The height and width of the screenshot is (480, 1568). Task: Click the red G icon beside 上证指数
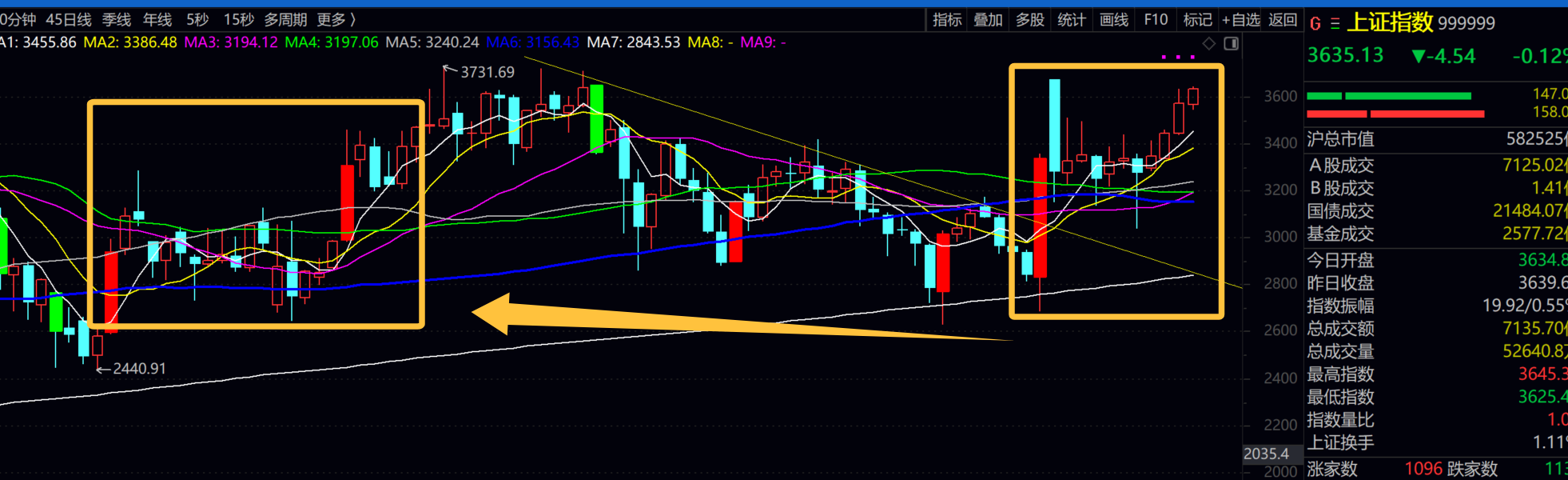click(1315, 24)
